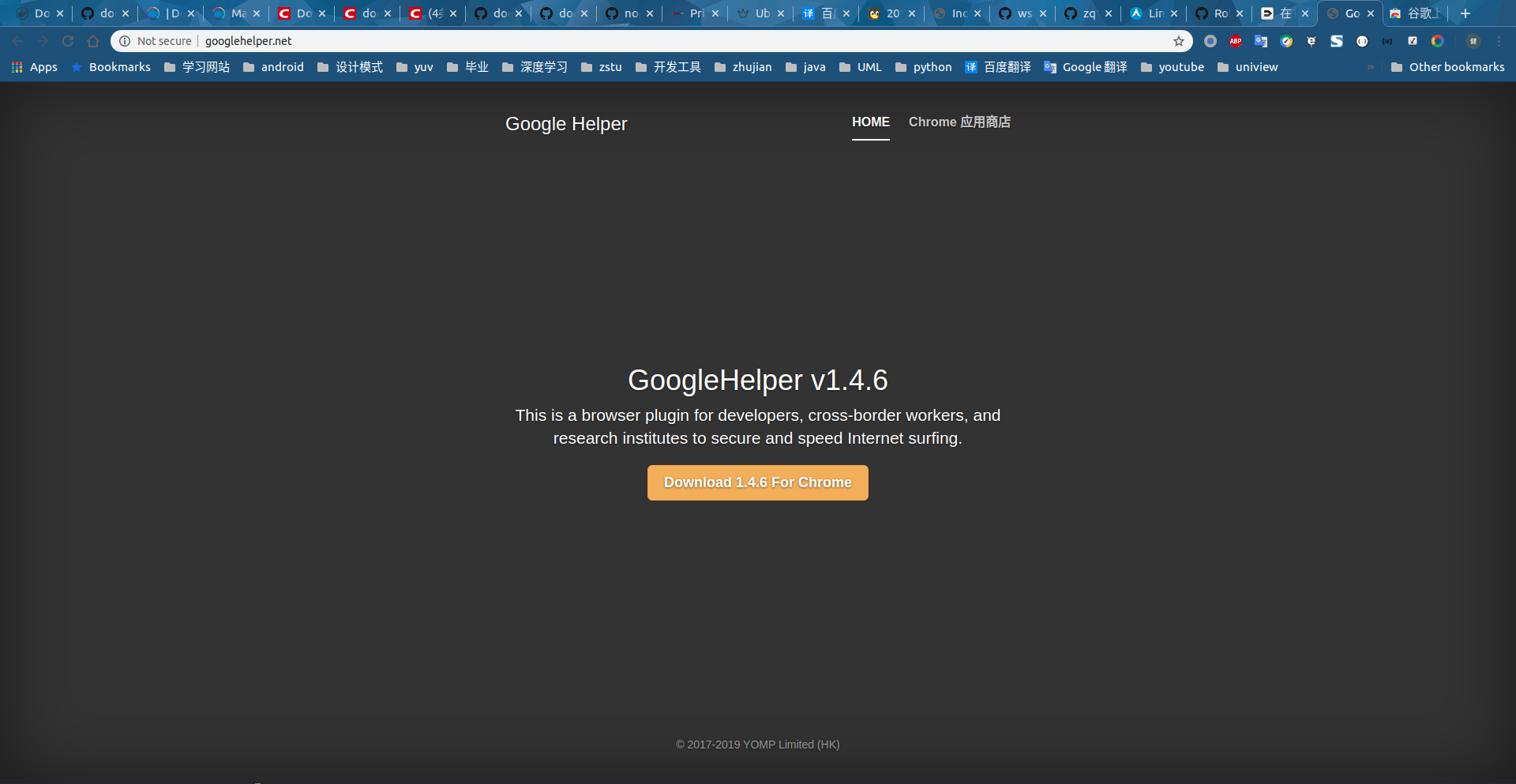This screenshot has width=1516, height=784.
Task: Open the Chrome 应用商店 link
Action: [x=959, y=122]
